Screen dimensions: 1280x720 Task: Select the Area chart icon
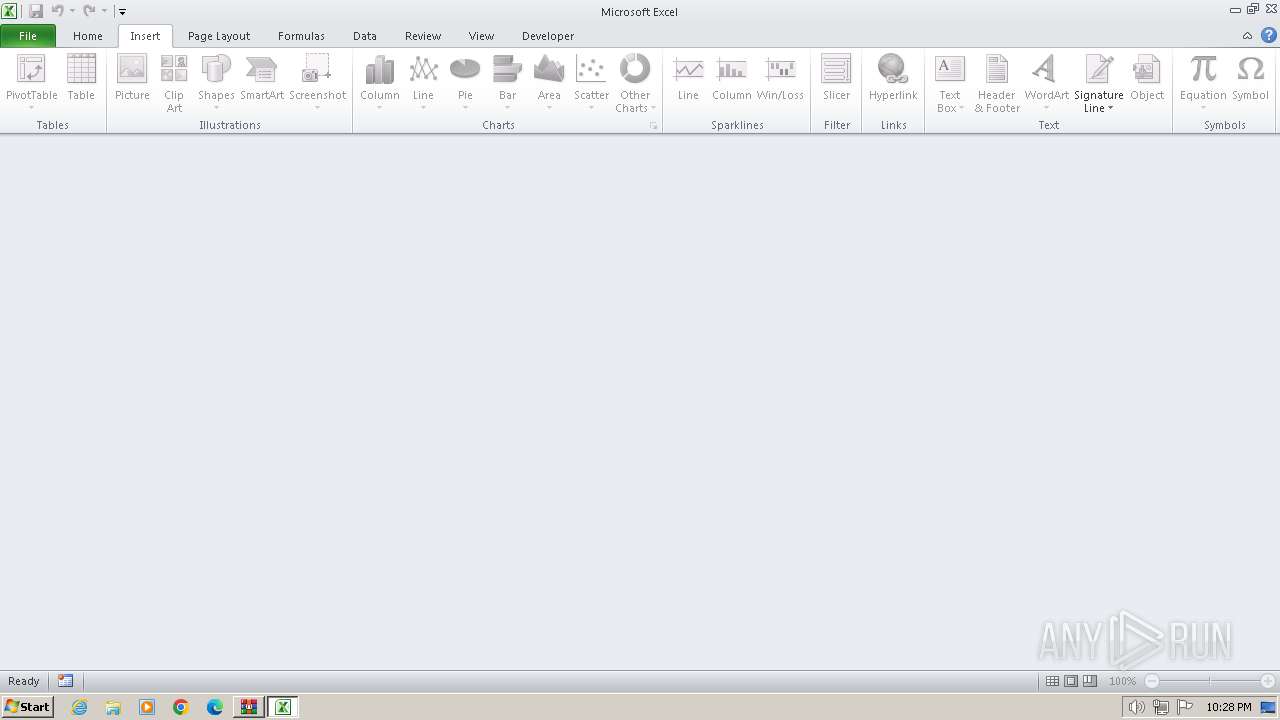coord(549,70)
